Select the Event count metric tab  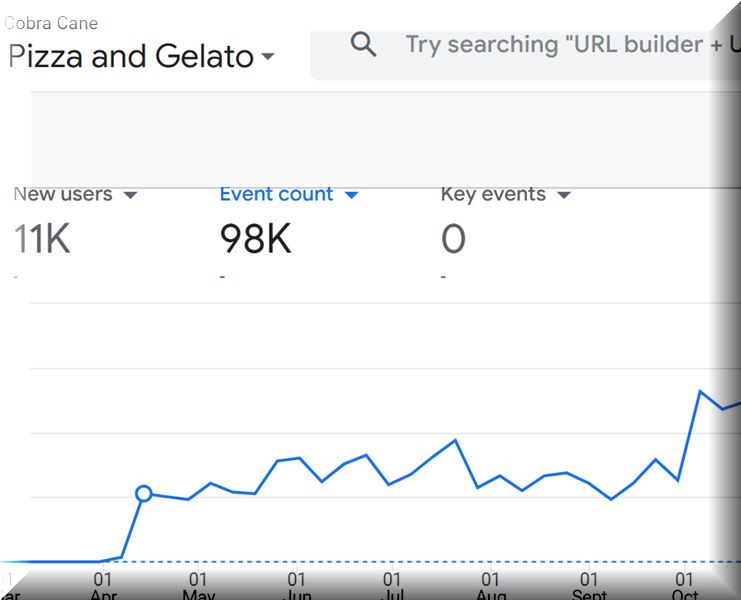tap(276, 194)
